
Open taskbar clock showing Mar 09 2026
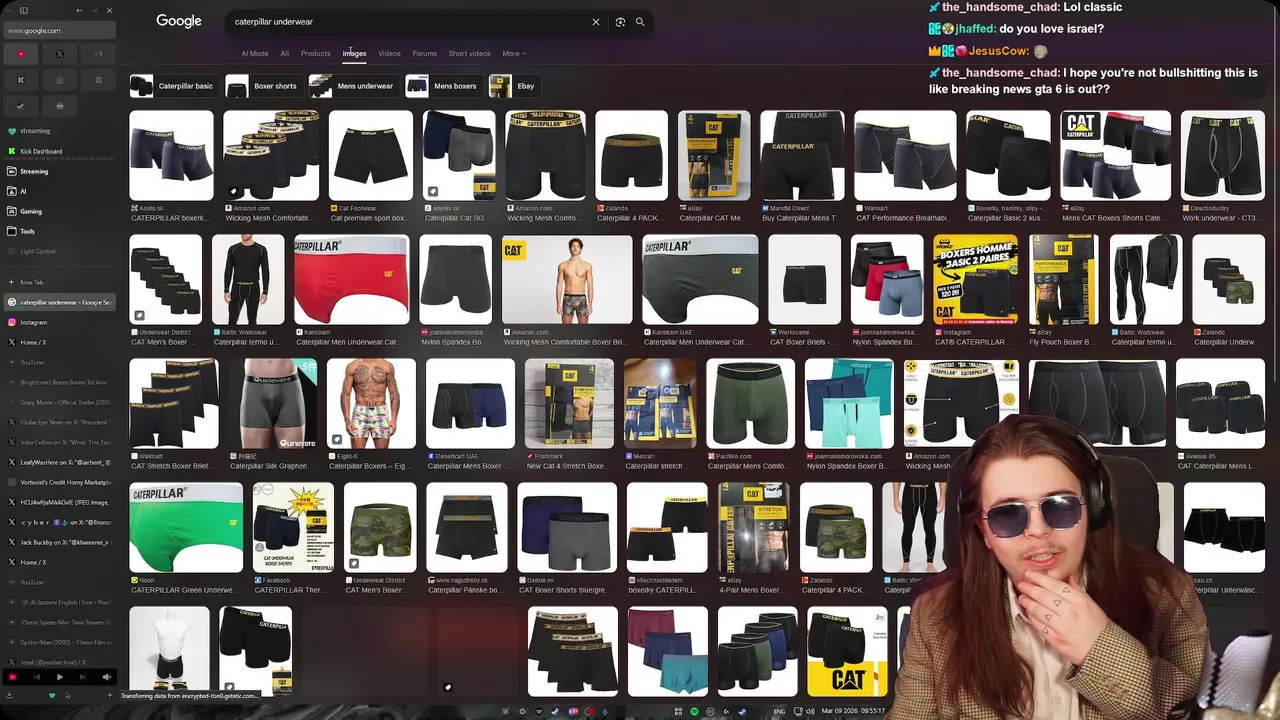[853, 712]
